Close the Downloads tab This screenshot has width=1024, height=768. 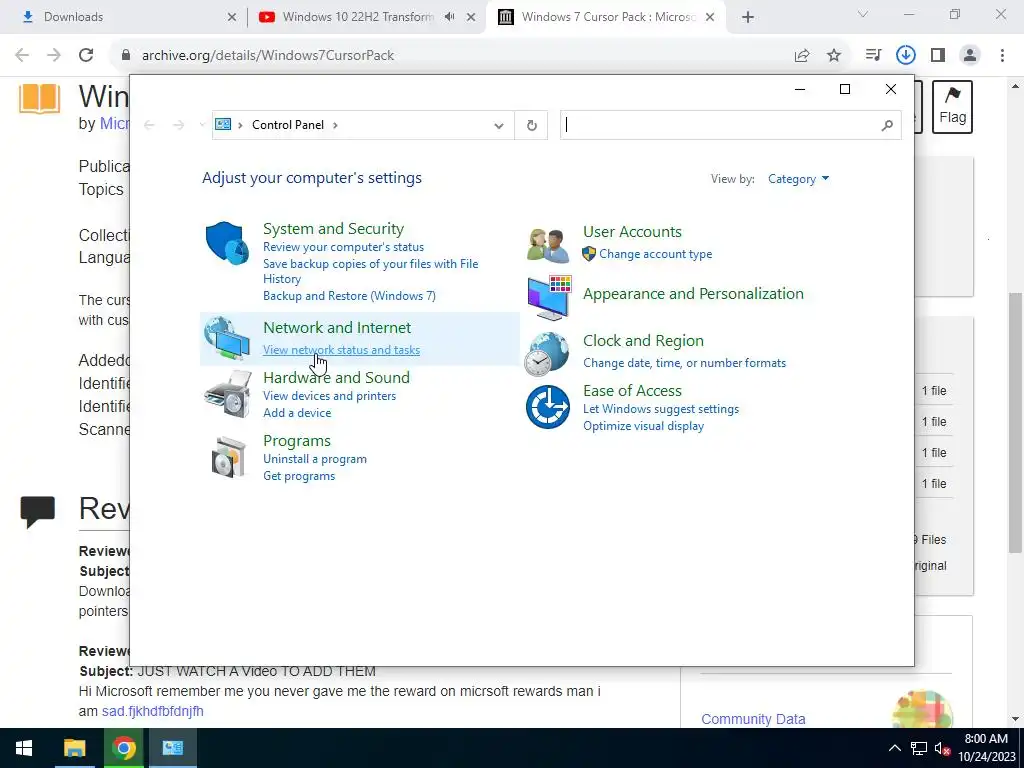click(x=232, y=18)
